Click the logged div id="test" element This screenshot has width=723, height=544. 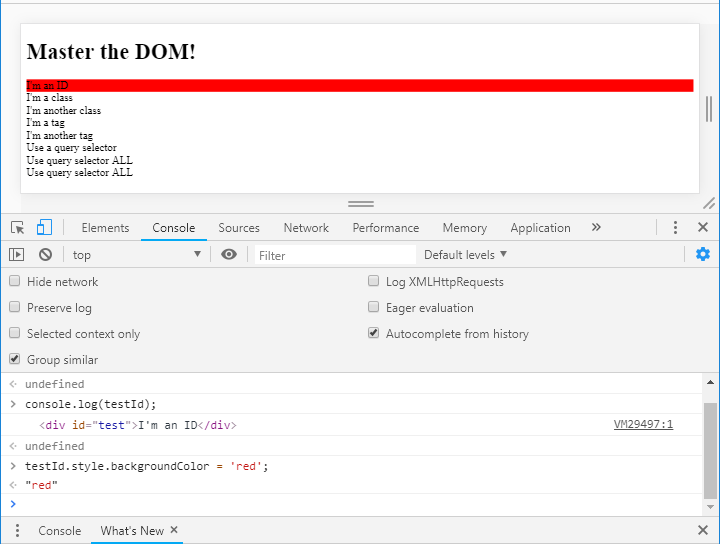point(138,425)
